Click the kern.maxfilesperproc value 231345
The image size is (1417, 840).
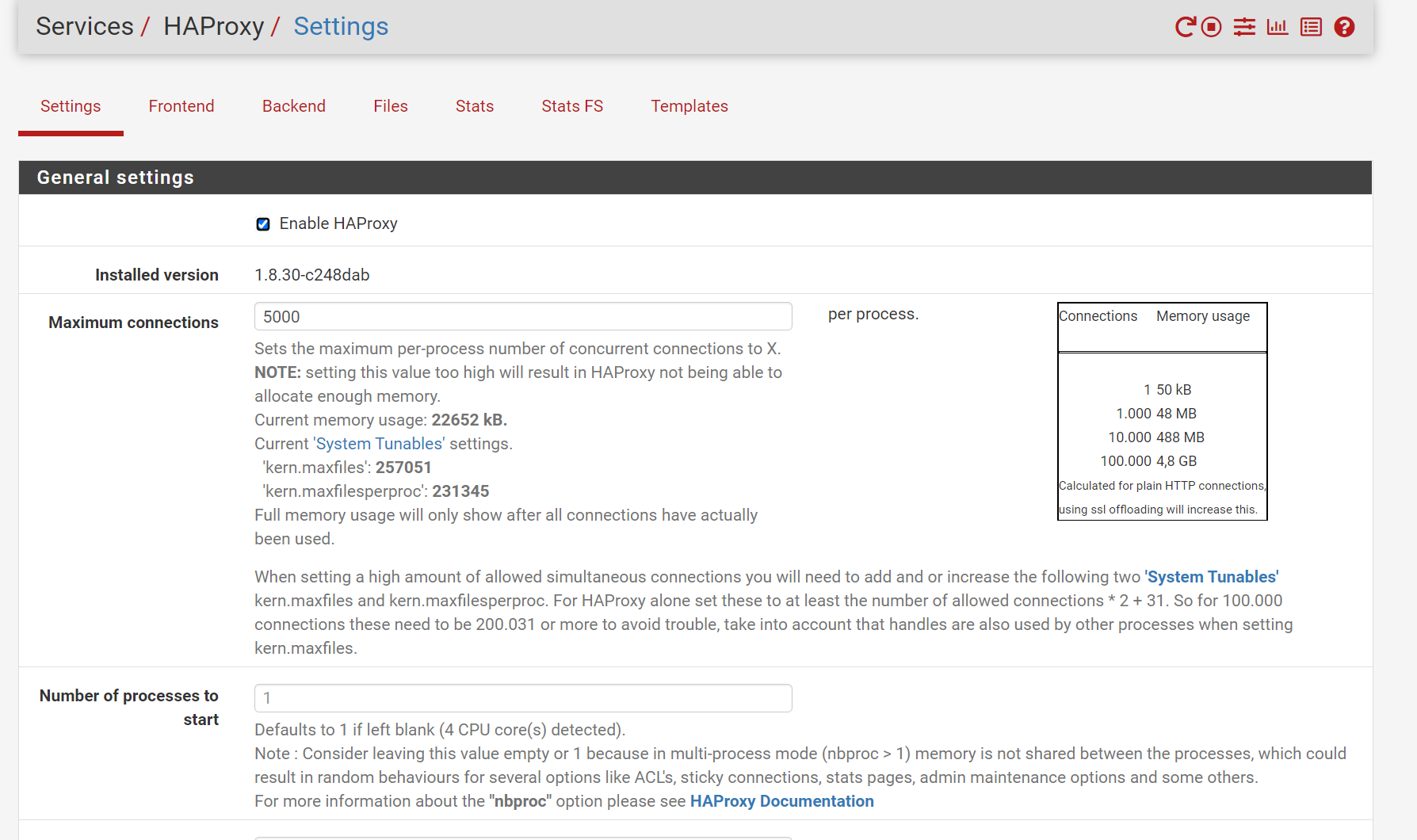click(460, 491)
